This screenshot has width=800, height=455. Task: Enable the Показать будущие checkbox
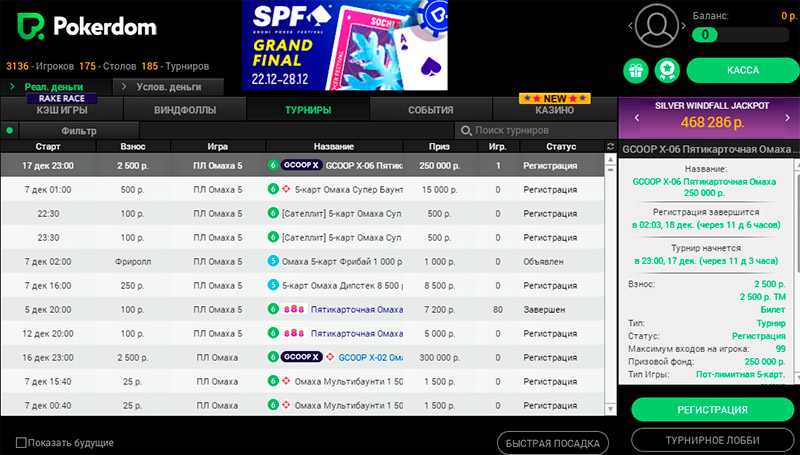click(x=21, y=442)
